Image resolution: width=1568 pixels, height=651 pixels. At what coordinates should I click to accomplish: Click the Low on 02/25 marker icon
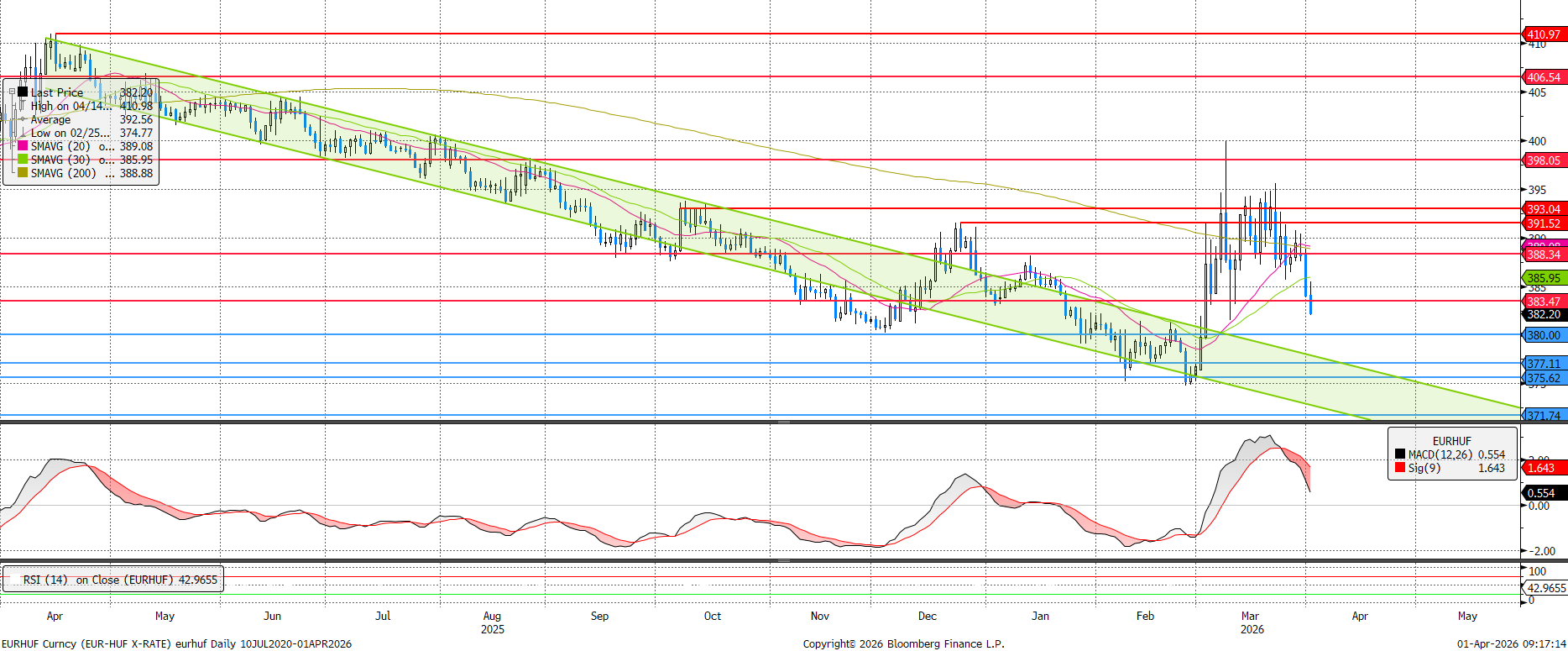(x=23, y=133)
